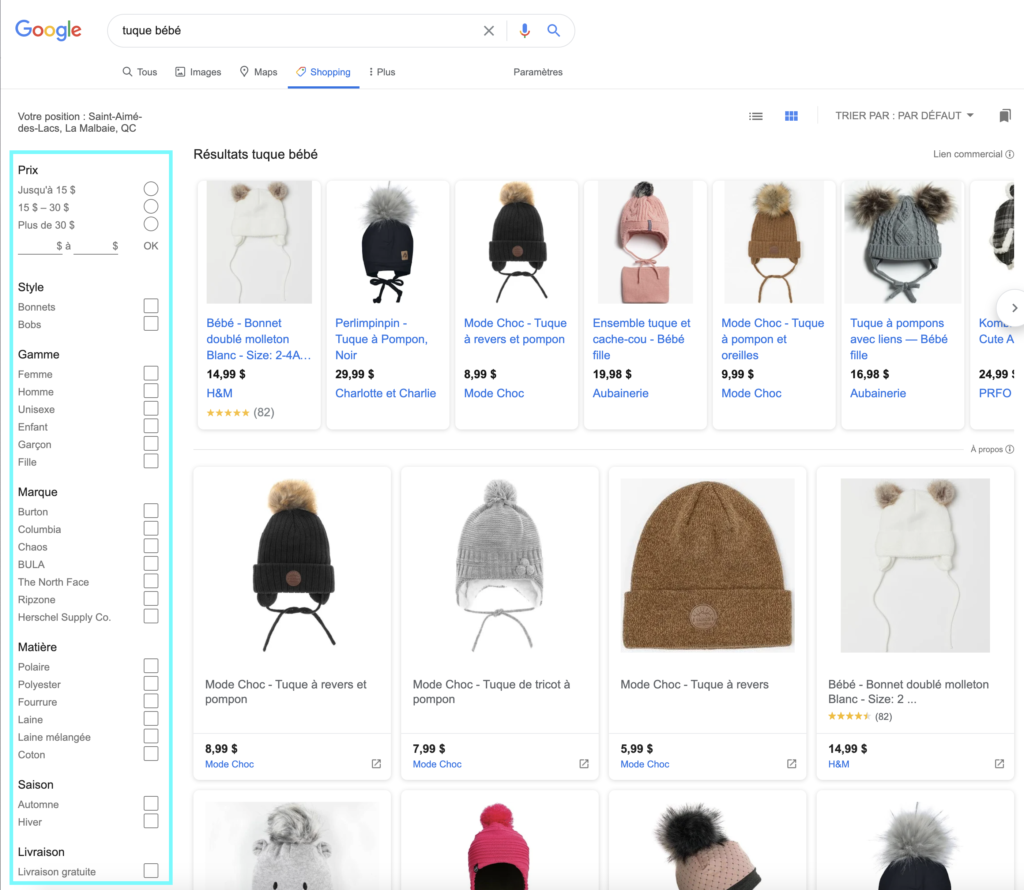The width and height of the screenshot is (1024, 890).
Task: Check the Herschel Supply Co. brand filter
Action: 151,616
